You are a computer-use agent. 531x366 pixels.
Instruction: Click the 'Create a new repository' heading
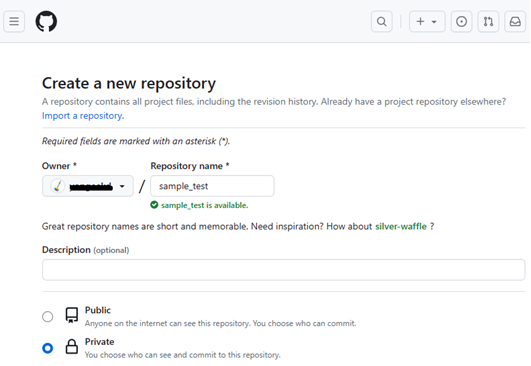(129, 83)
